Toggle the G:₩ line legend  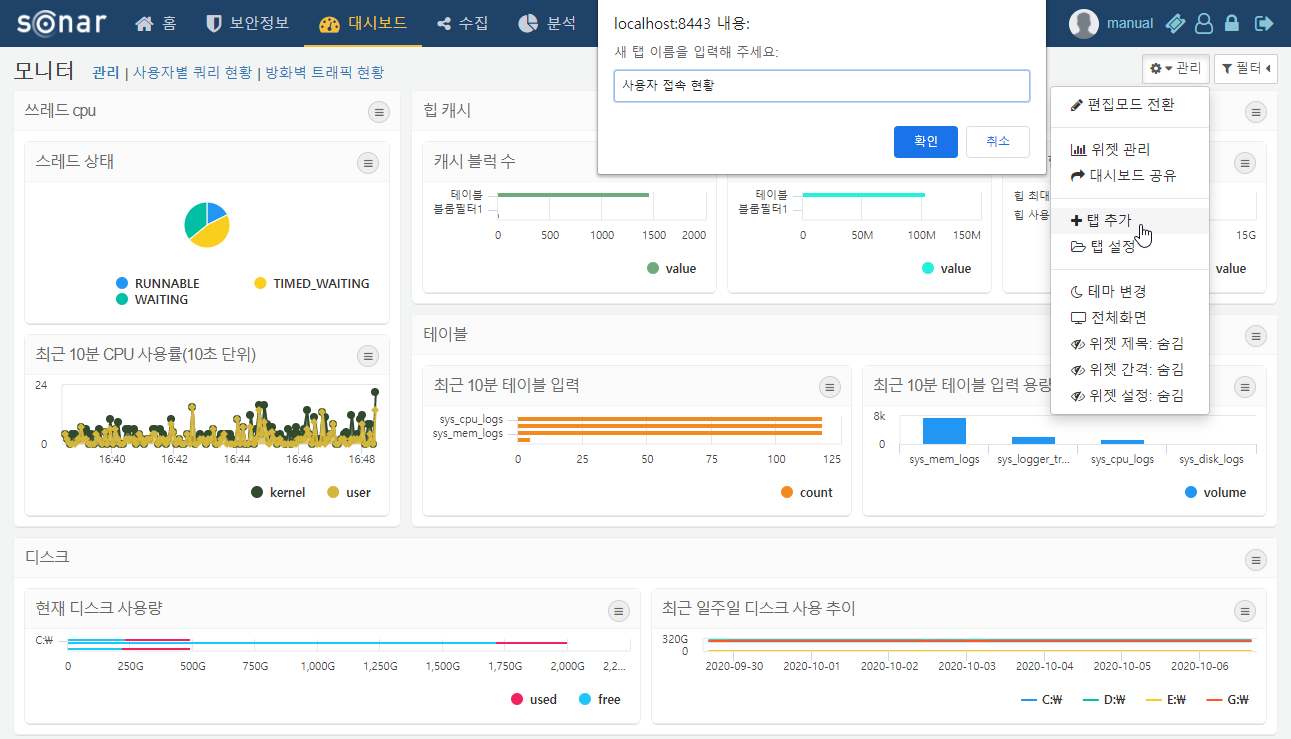[x=1229, y=700]
